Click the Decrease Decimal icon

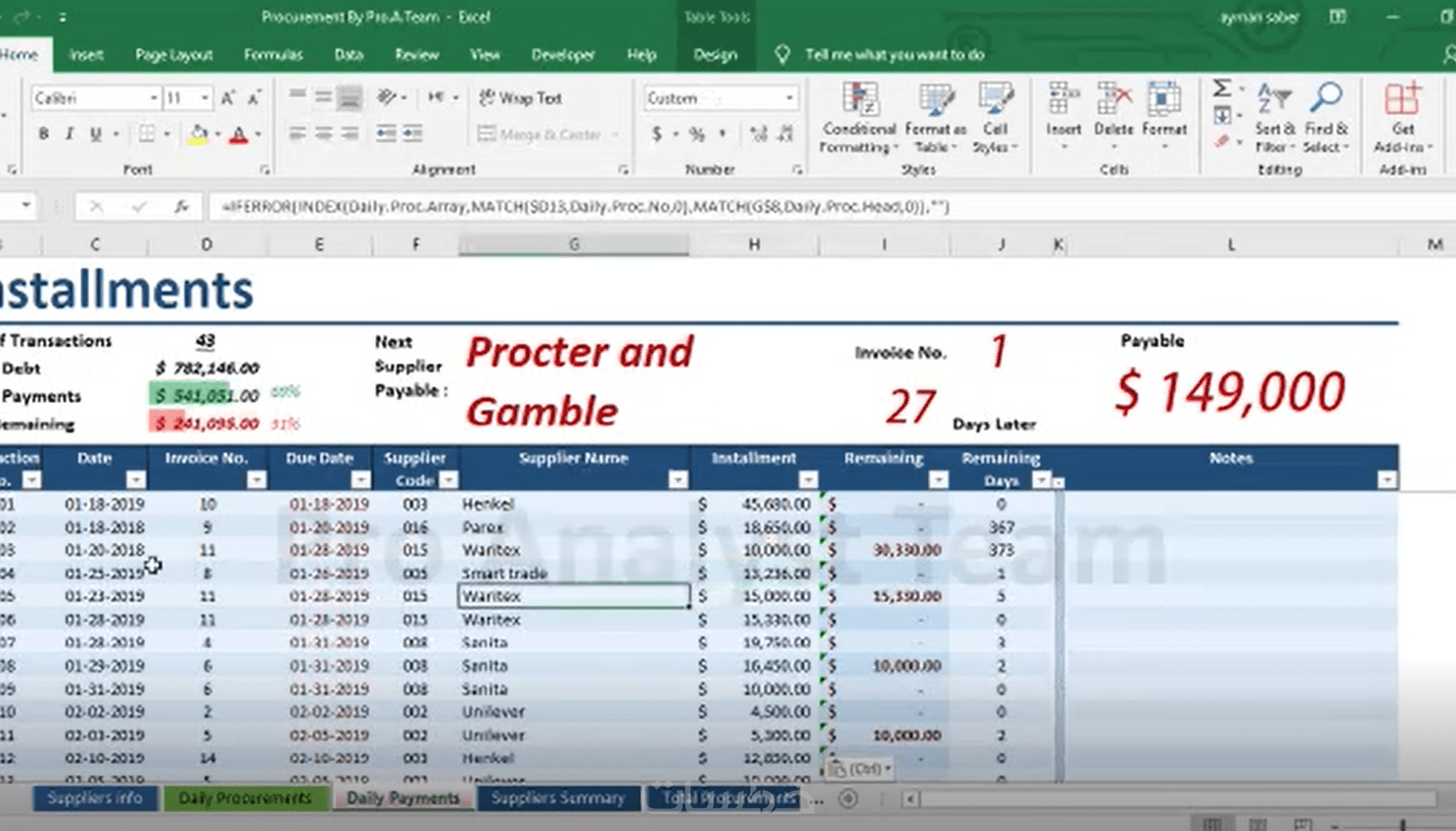pos(785,134)
